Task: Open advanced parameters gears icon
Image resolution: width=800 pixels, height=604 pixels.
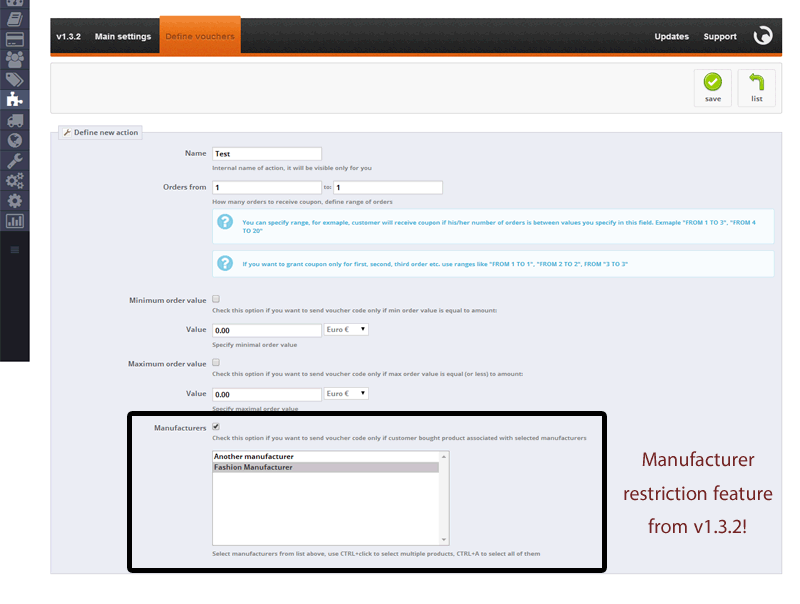Action: 14,178
